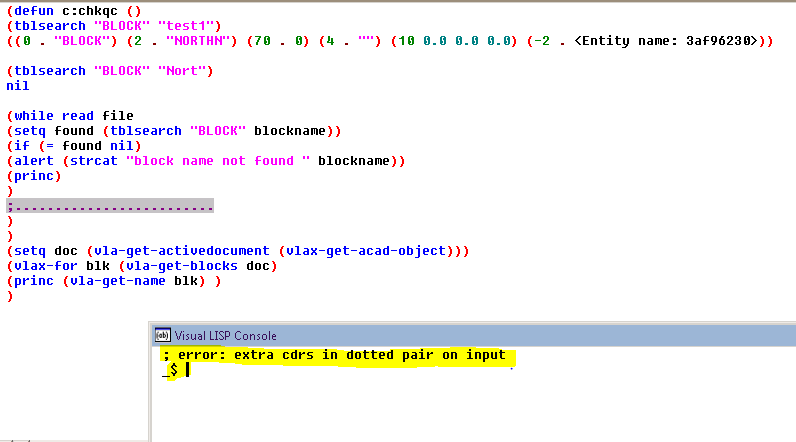Click the 'vlax-get-acad-object' function name
Image resolution: width=796 pixels, height=442 pixels.
366,251
